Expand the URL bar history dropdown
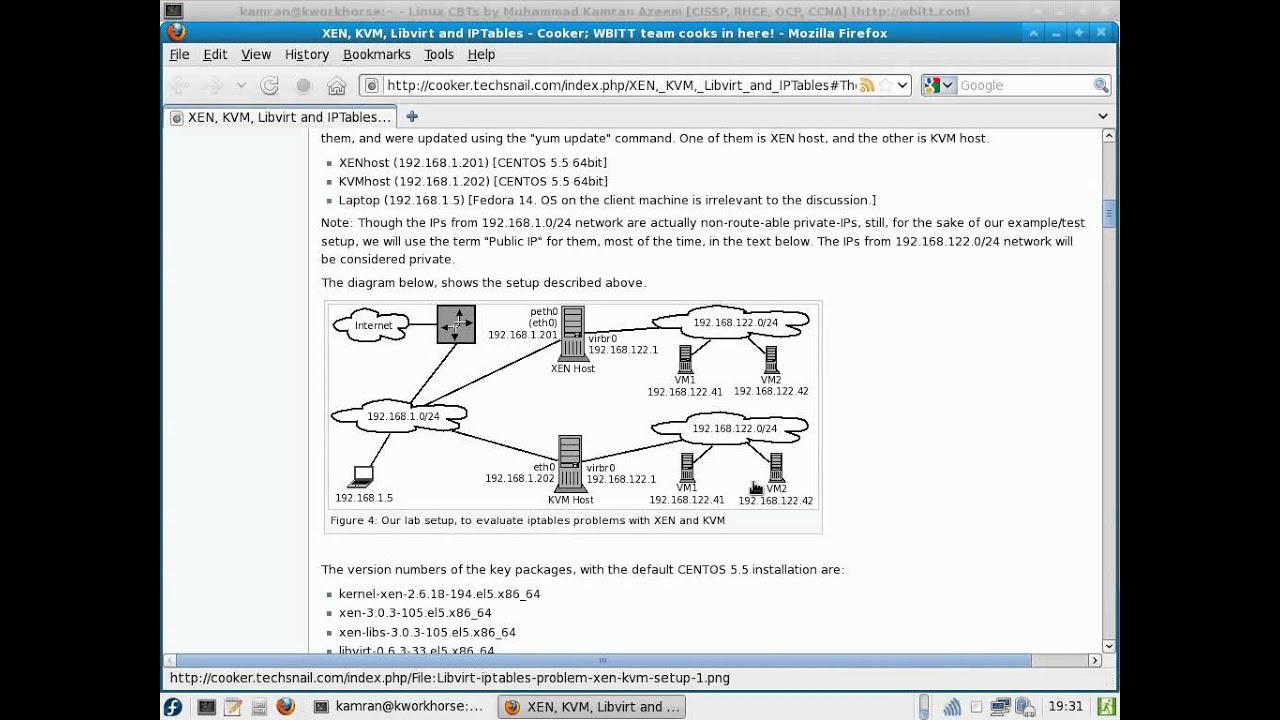 [902, 86]
